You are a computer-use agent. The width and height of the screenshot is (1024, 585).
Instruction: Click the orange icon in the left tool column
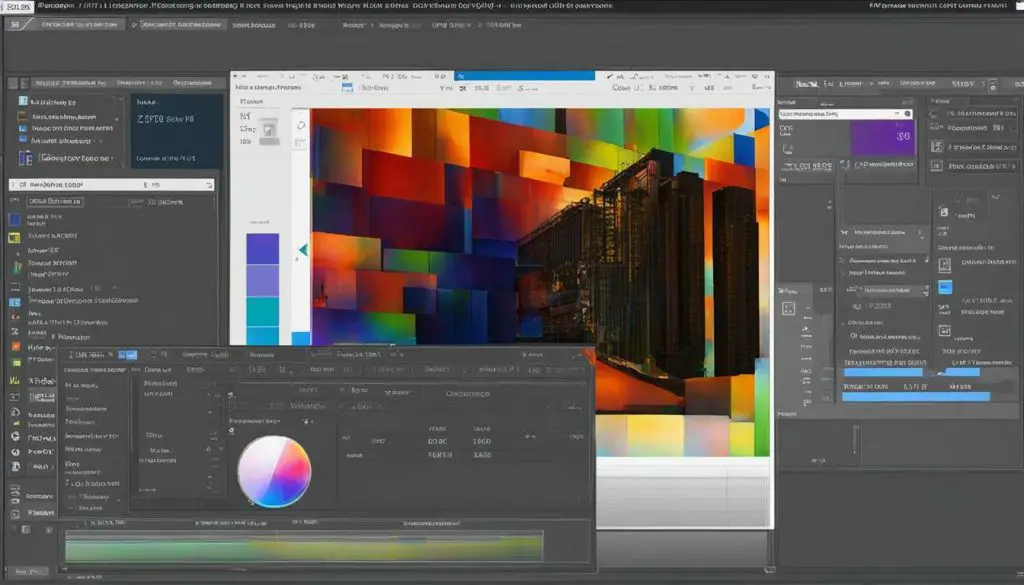16,346
